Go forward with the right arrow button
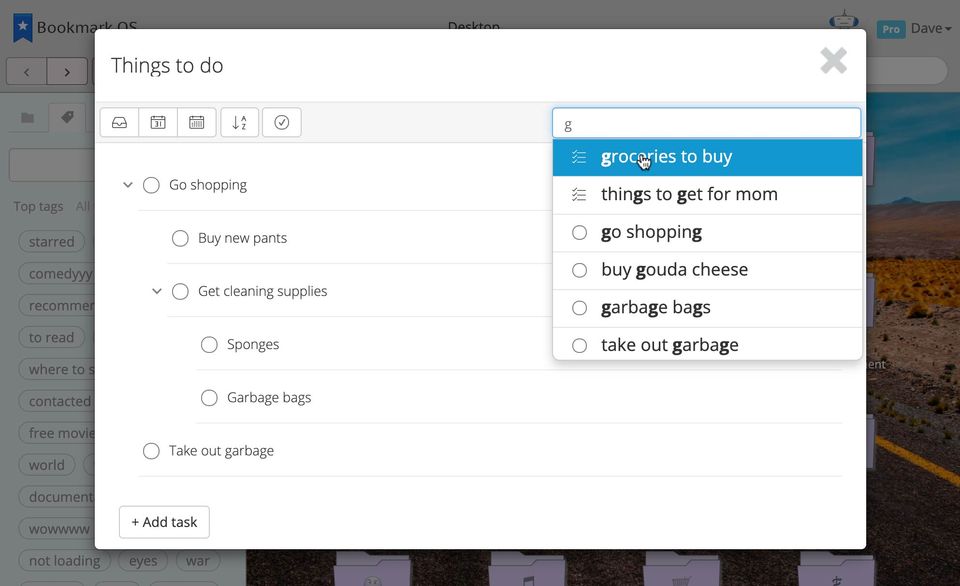 (x=67, y=72)
